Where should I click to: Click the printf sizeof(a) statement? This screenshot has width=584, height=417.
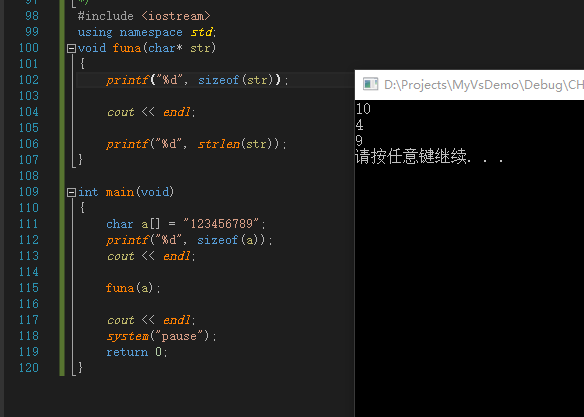click(189, 241)
